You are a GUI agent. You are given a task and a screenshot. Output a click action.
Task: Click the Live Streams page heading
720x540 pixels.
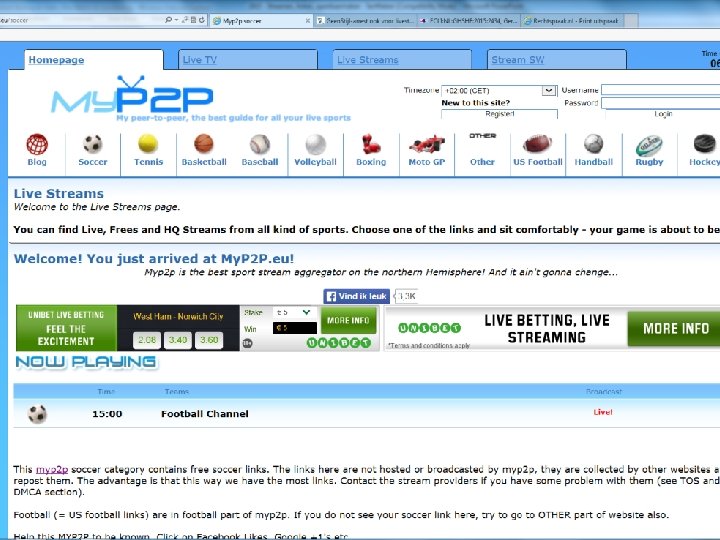59,193
